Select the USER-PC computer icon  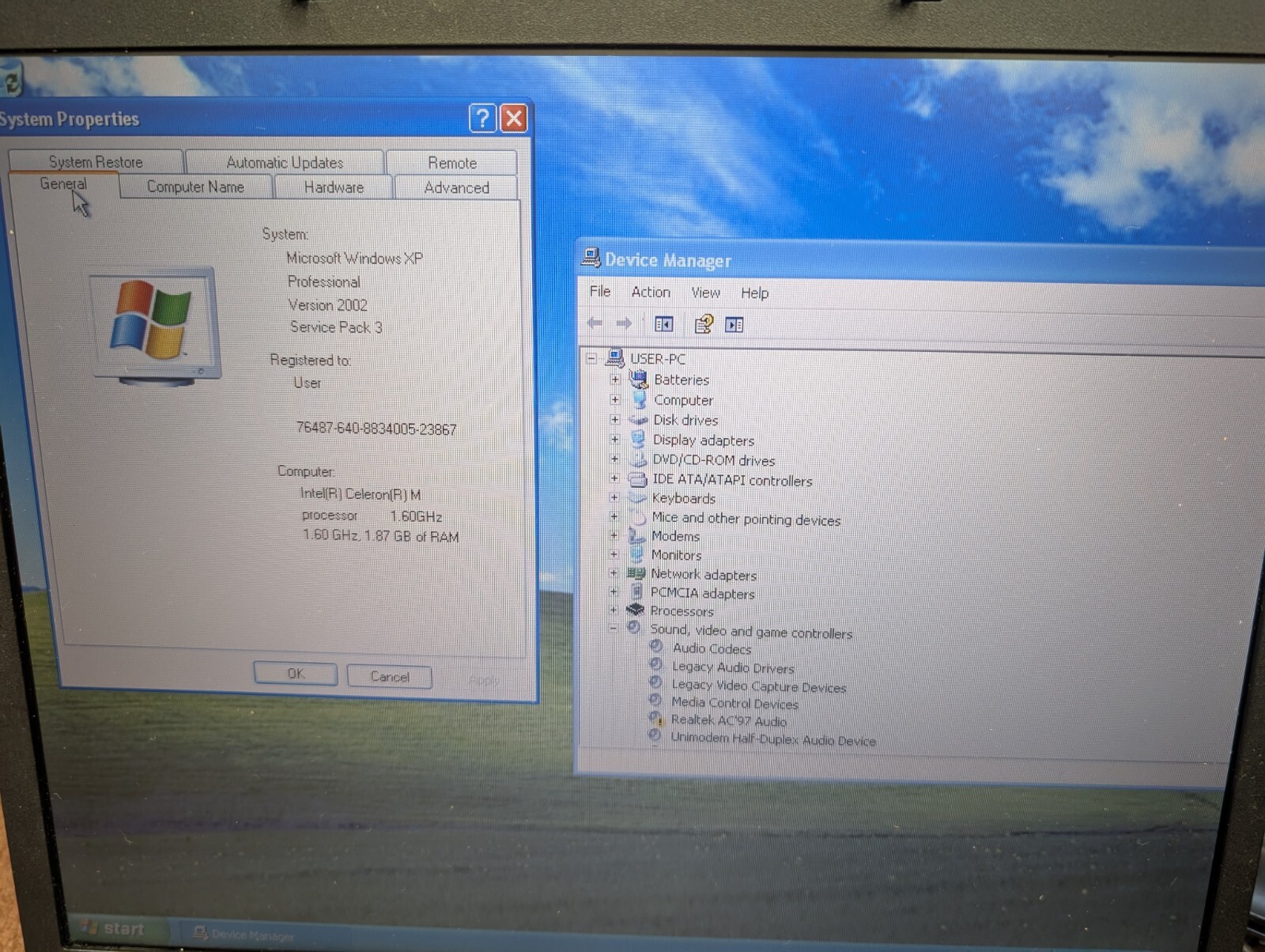[x=614, y=358]
